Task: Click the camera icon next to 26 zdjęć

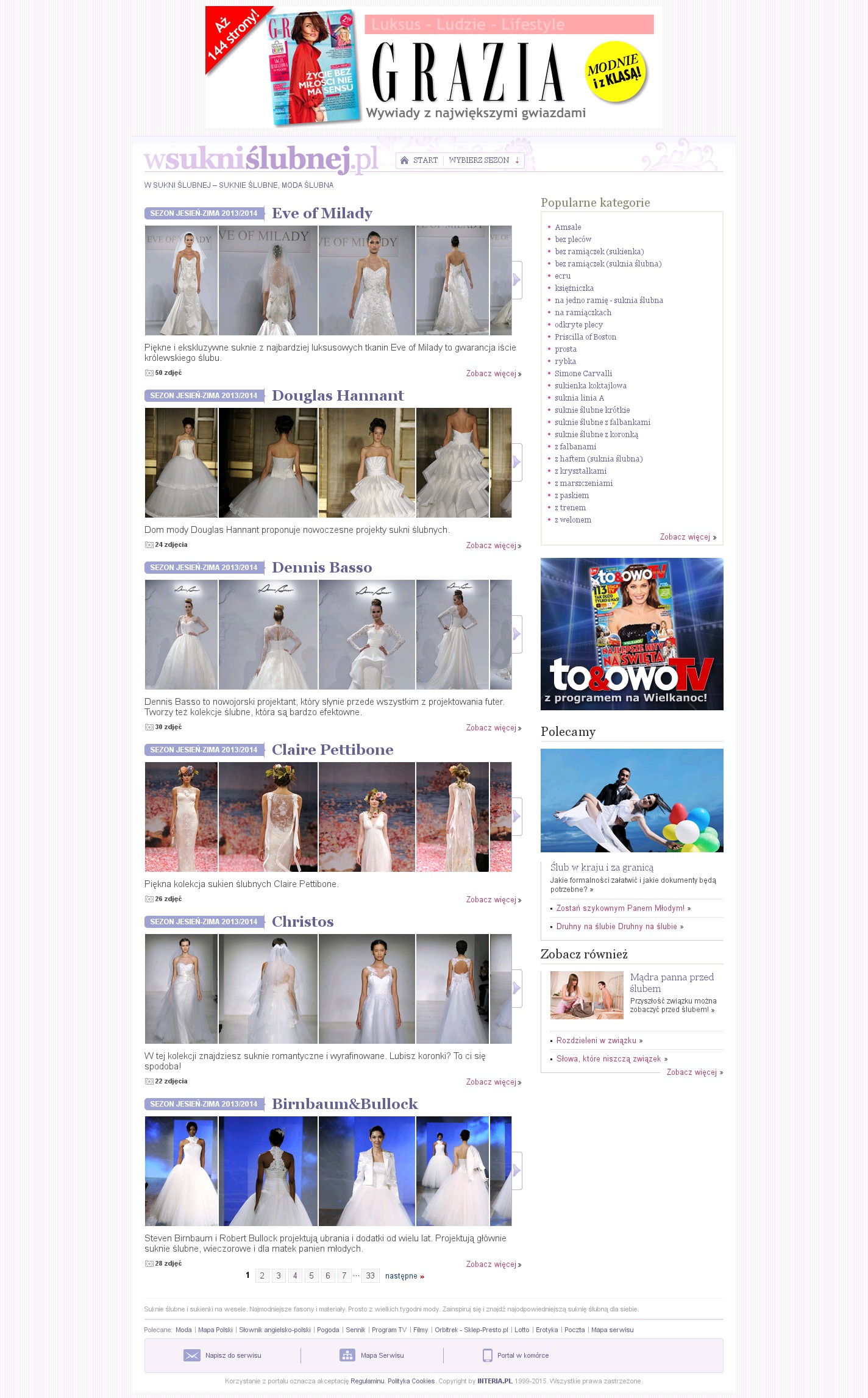Action: [x=149, y=899]
